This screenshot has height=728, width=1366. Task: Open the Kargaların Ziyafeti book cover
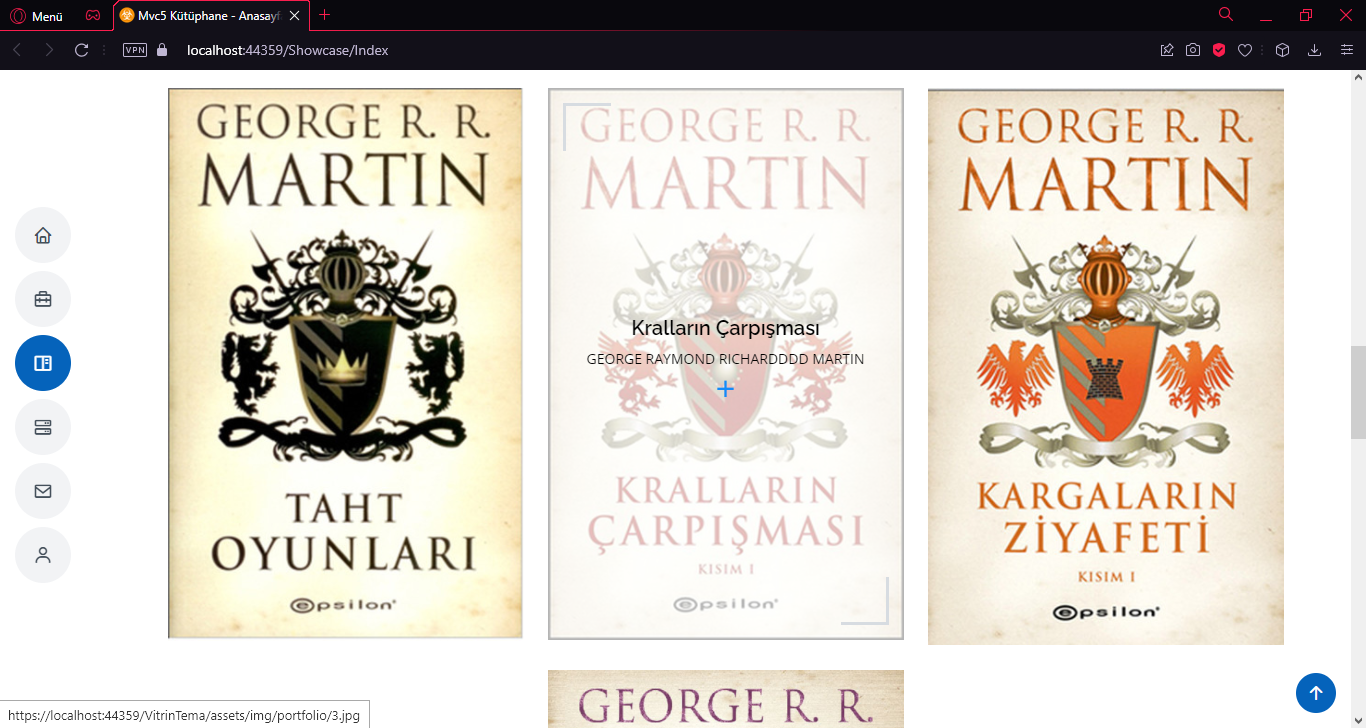tap(1106, 366)
